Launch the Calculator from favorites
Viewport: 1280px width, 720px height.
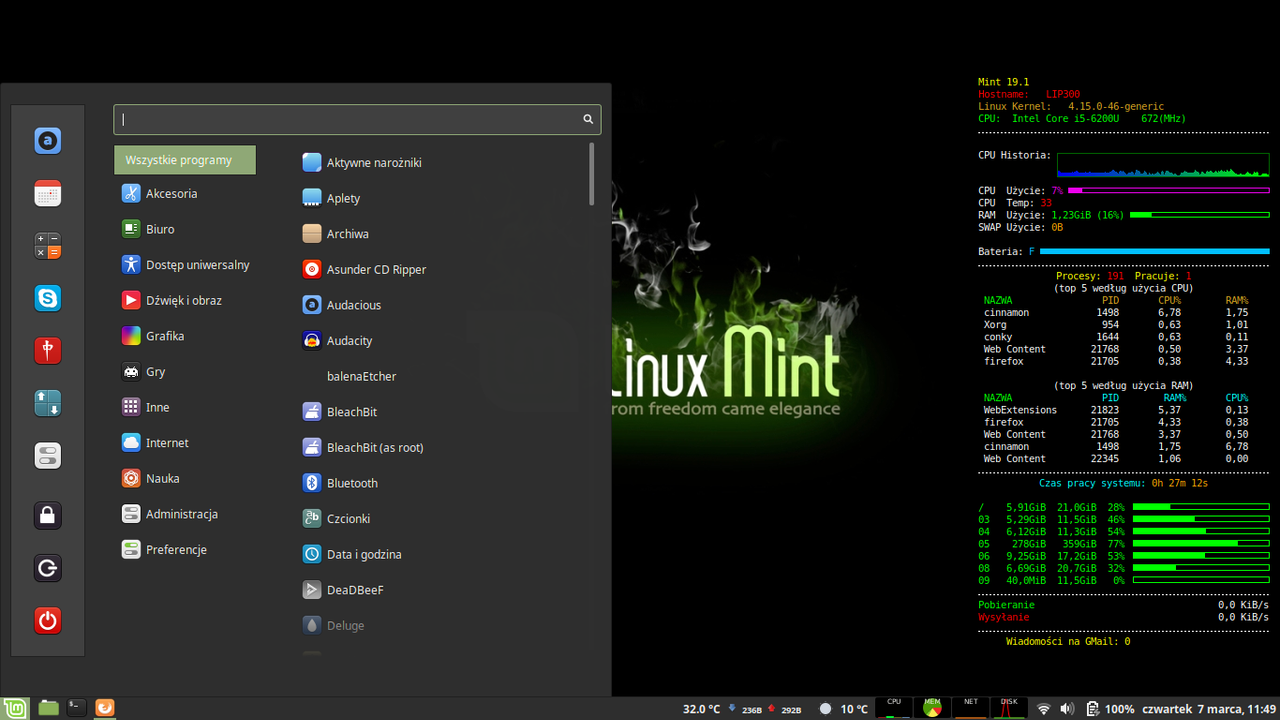point(48,246)
